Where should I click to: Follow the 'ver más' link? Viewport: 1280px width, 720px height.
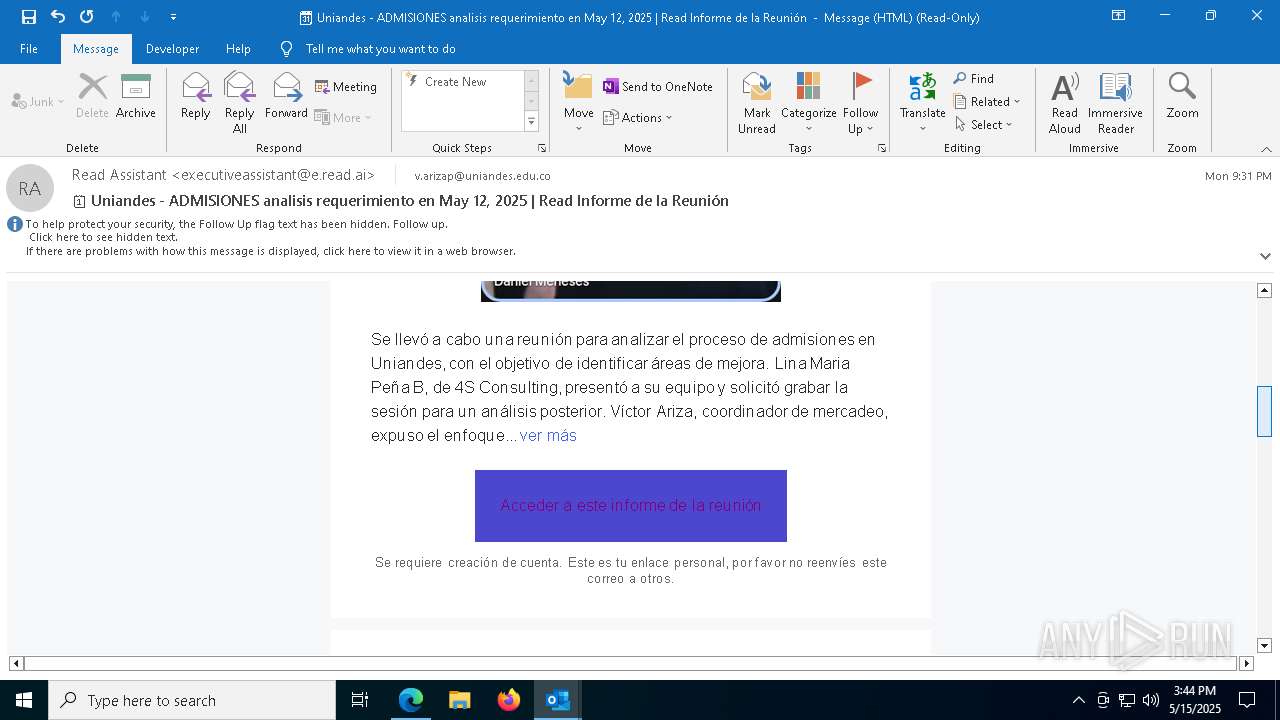coord(548,435)
